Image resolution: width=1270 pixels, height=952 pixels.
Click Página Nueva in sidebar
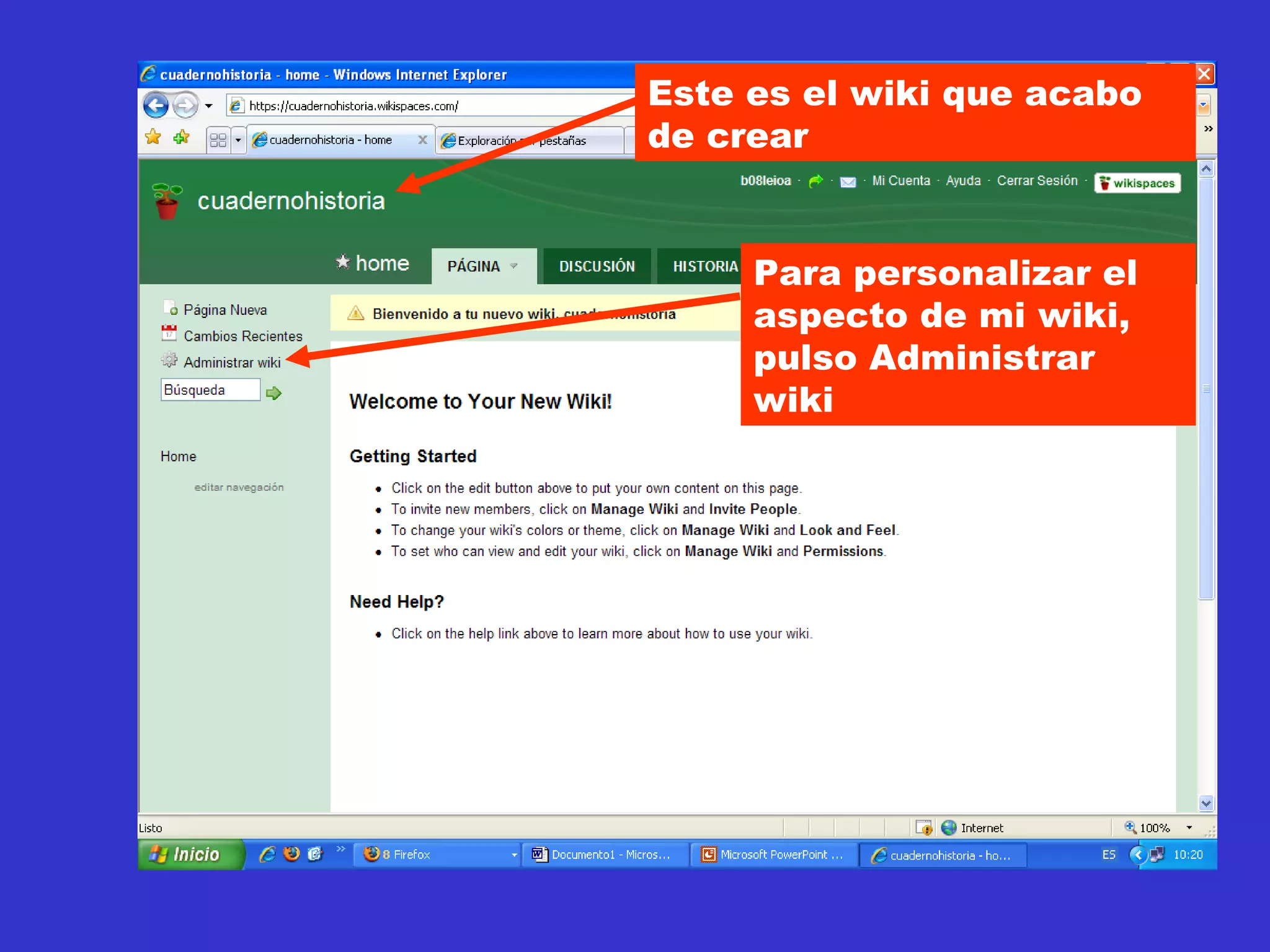(x=225, y=310)
